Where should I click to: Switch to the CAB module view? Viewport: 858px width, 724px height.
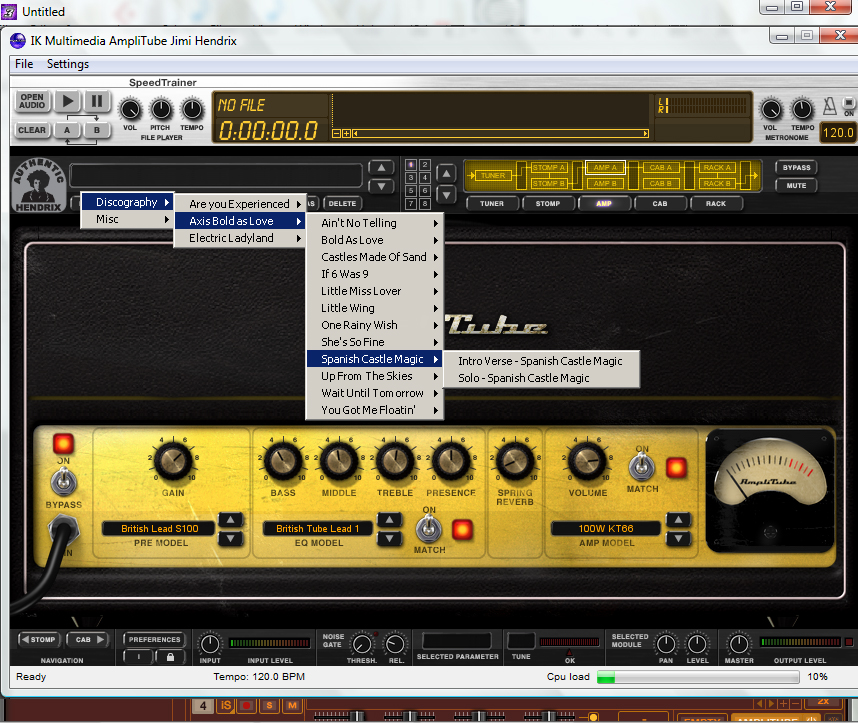(661, 203)
